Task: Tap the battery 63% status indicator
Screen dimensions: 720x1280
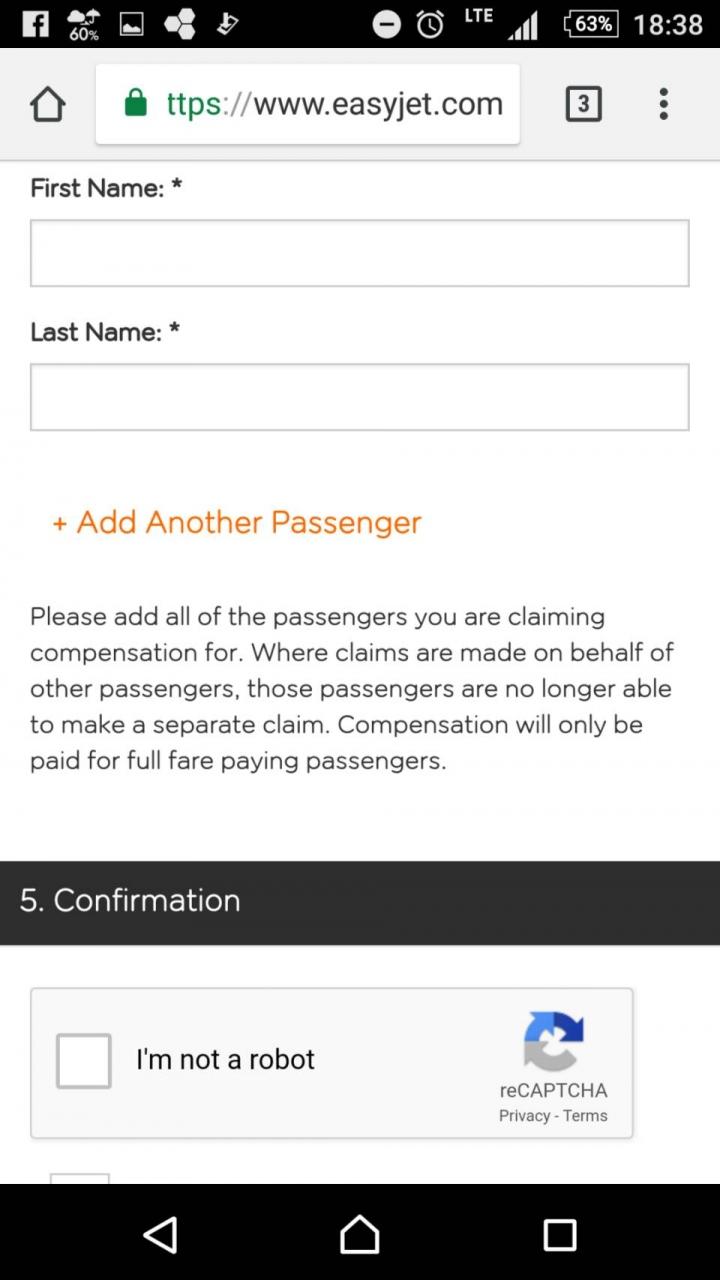Action: pyautogui.click(x=591, y=24)
